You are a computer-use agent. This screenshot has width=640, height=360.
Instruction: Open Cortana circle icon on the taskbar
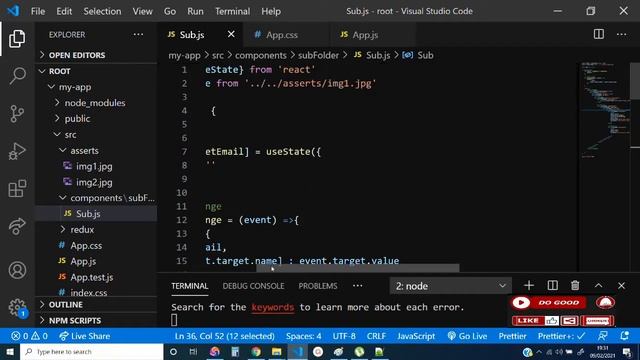[x=173, y=351]
